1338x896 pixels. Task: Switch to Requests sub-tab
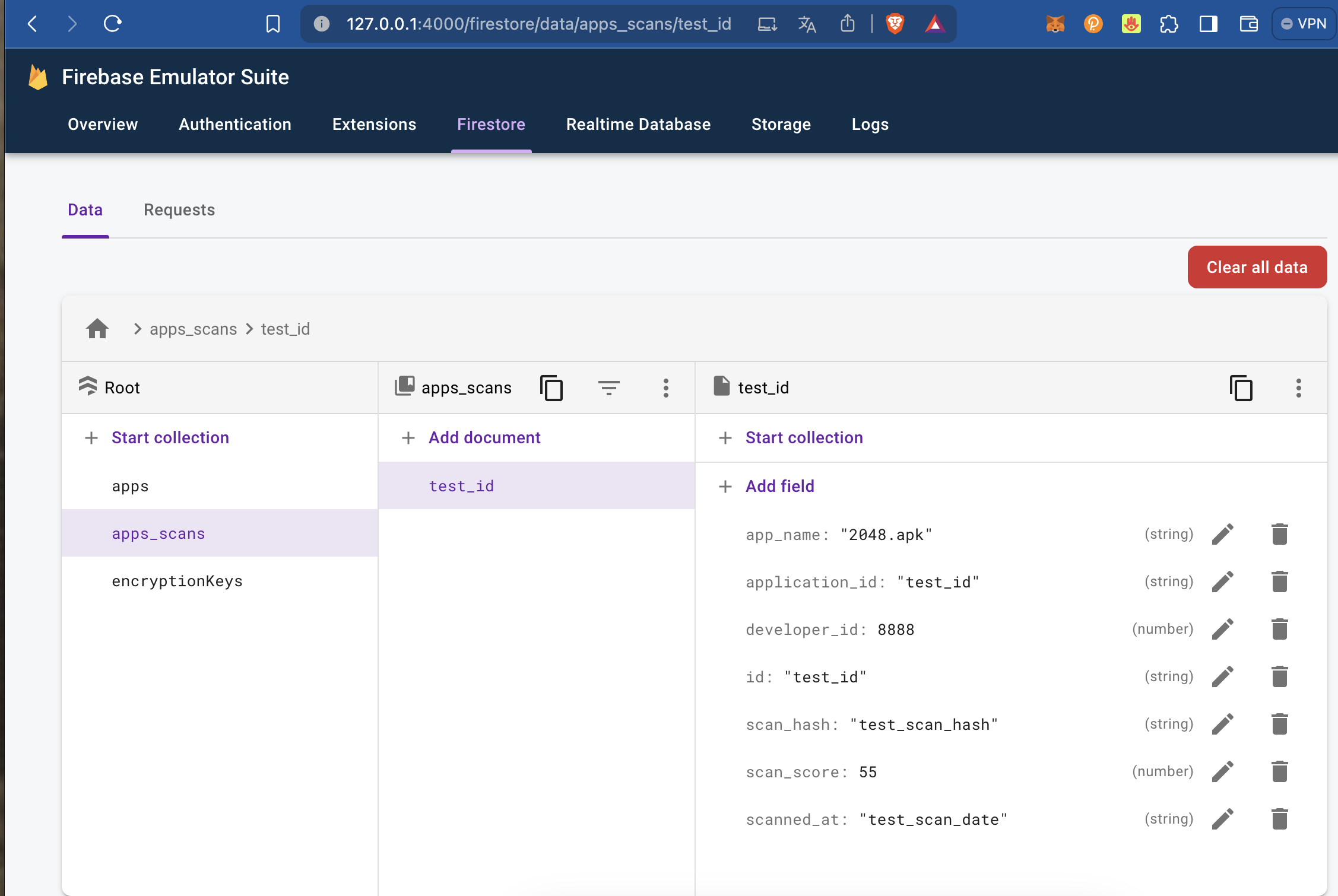179,210
